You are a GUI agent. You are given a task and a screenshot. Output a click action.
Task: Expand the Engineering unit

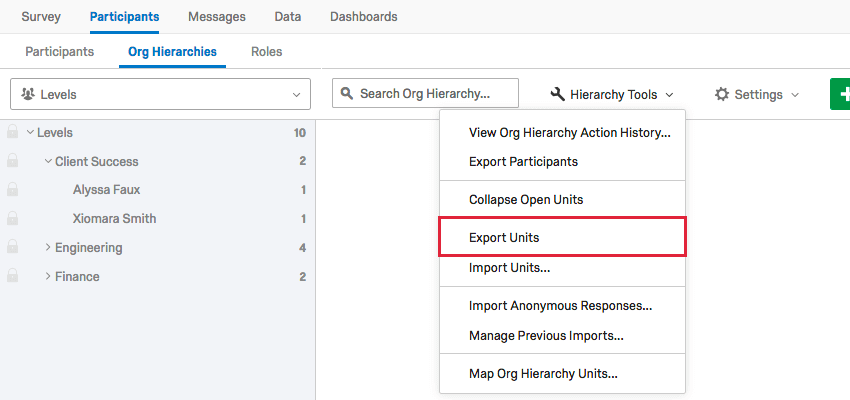(47, 247)
